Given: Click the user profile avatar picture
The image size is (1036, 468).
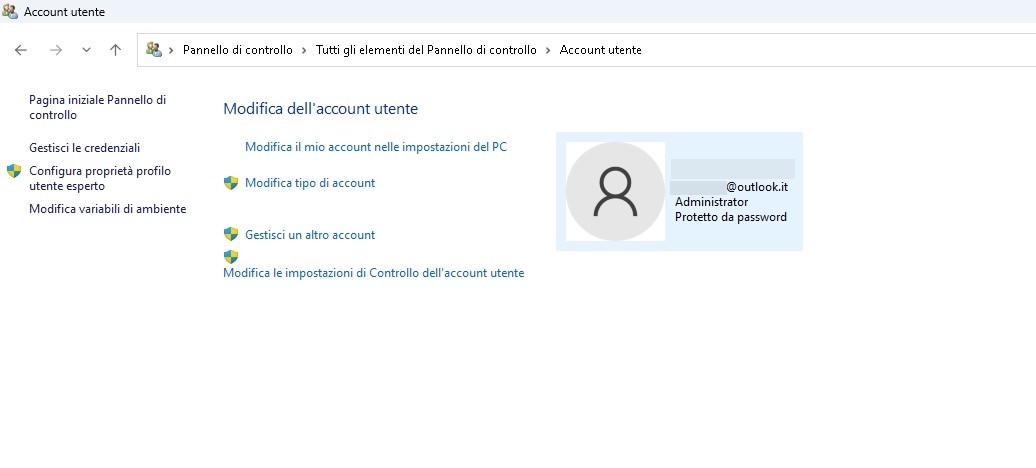Looking at the screenshot, I should point(615,192).
